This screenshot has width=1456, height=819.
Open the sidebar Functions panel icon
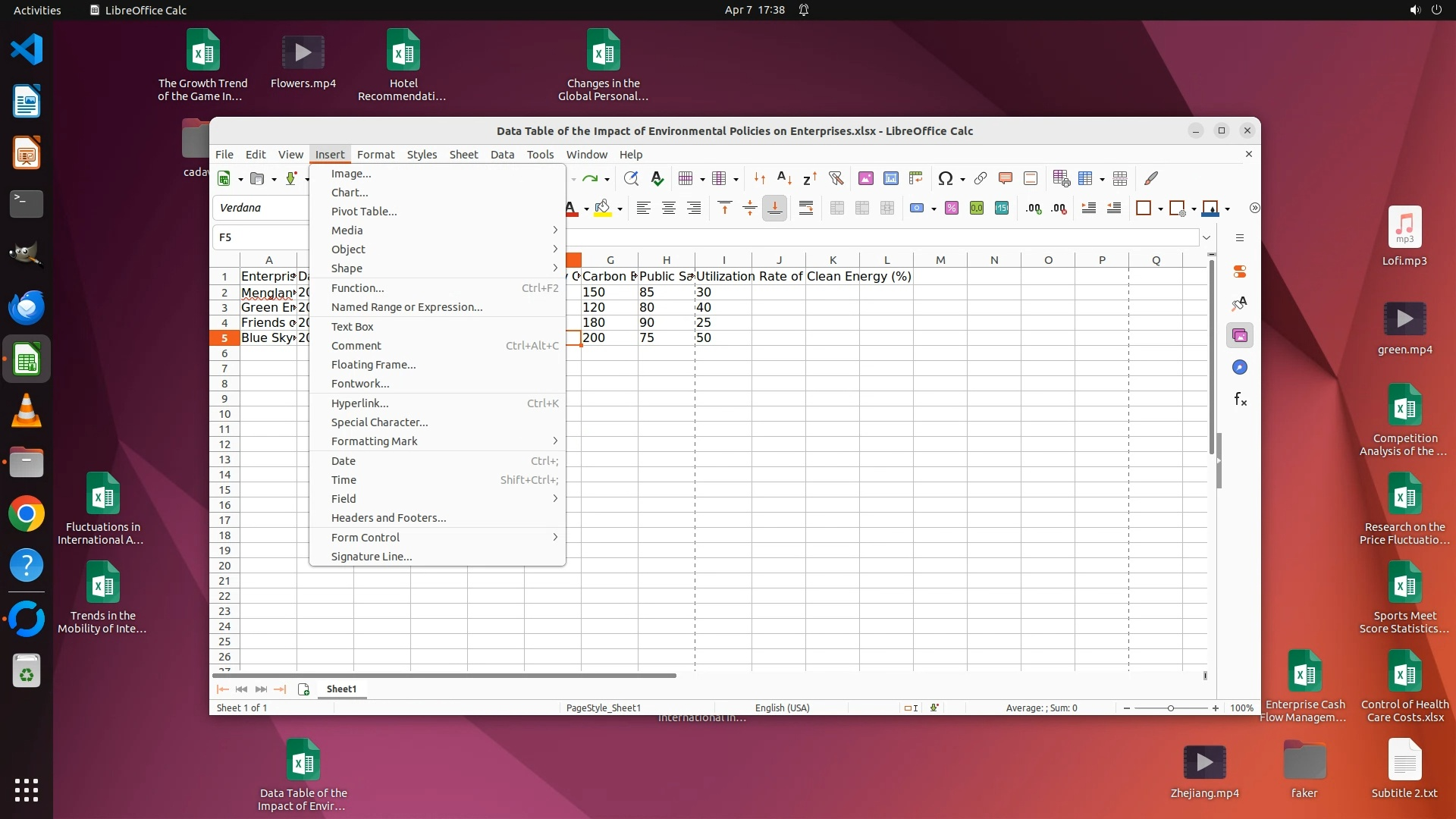1240,400
